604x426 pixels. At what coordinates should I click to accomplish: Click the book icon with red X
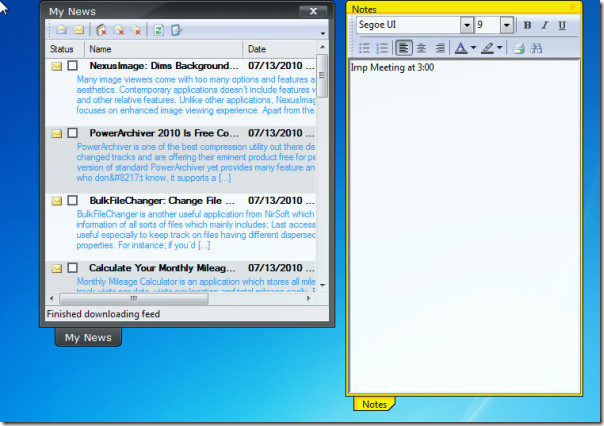101,30
